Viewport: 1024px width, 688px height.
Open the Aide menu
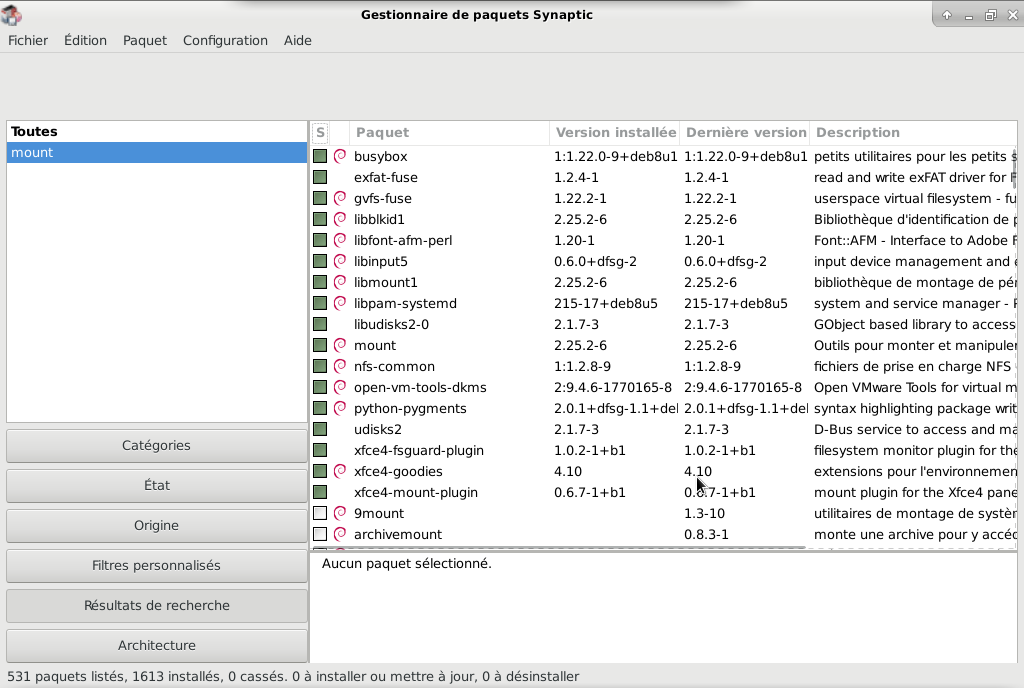pyautogui.click(x=298, y=40)
